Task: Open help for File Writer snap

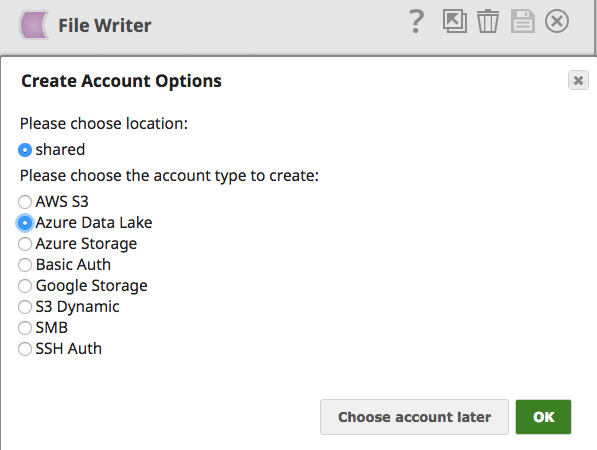Action: pyautogui.click(x=416, y=22)
